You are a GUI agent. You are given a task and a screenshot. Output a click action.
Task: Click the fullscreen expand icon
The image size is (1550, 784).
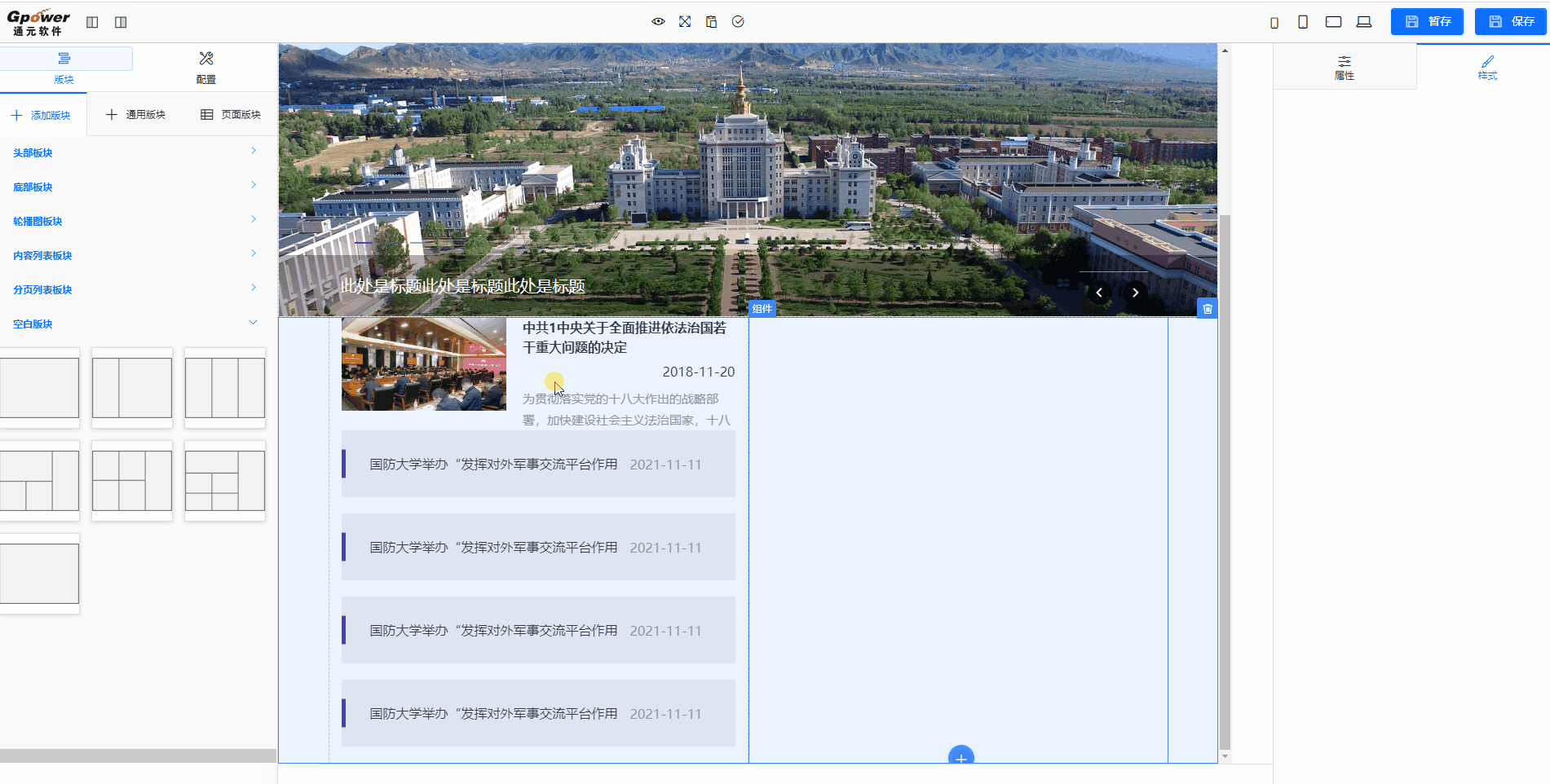[685, 22]
